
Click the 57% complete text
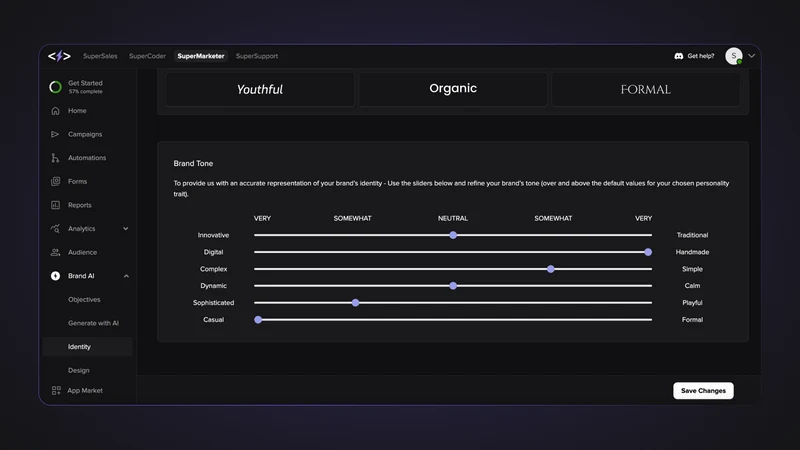click(x=85, y=92)
